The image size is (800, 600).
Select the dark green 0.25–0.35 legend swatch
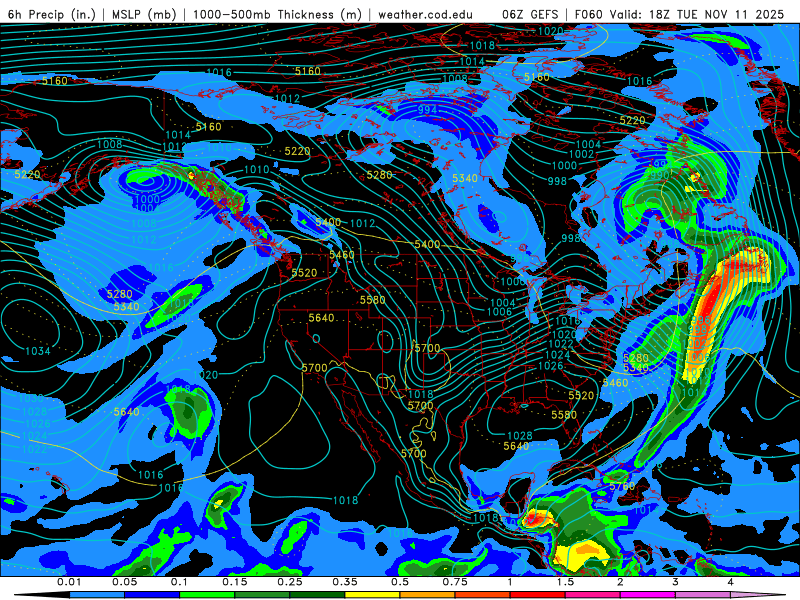tap(317, 595)
